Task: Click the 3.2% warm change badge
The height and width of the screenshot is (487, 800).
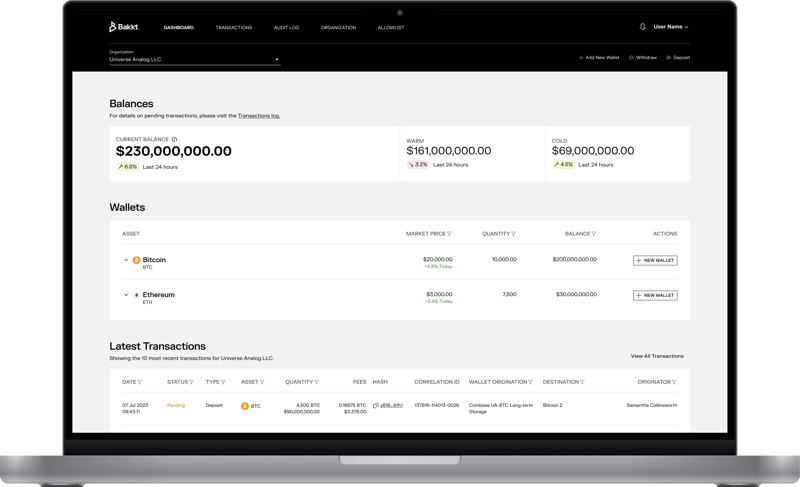Action: click(418, 165)
